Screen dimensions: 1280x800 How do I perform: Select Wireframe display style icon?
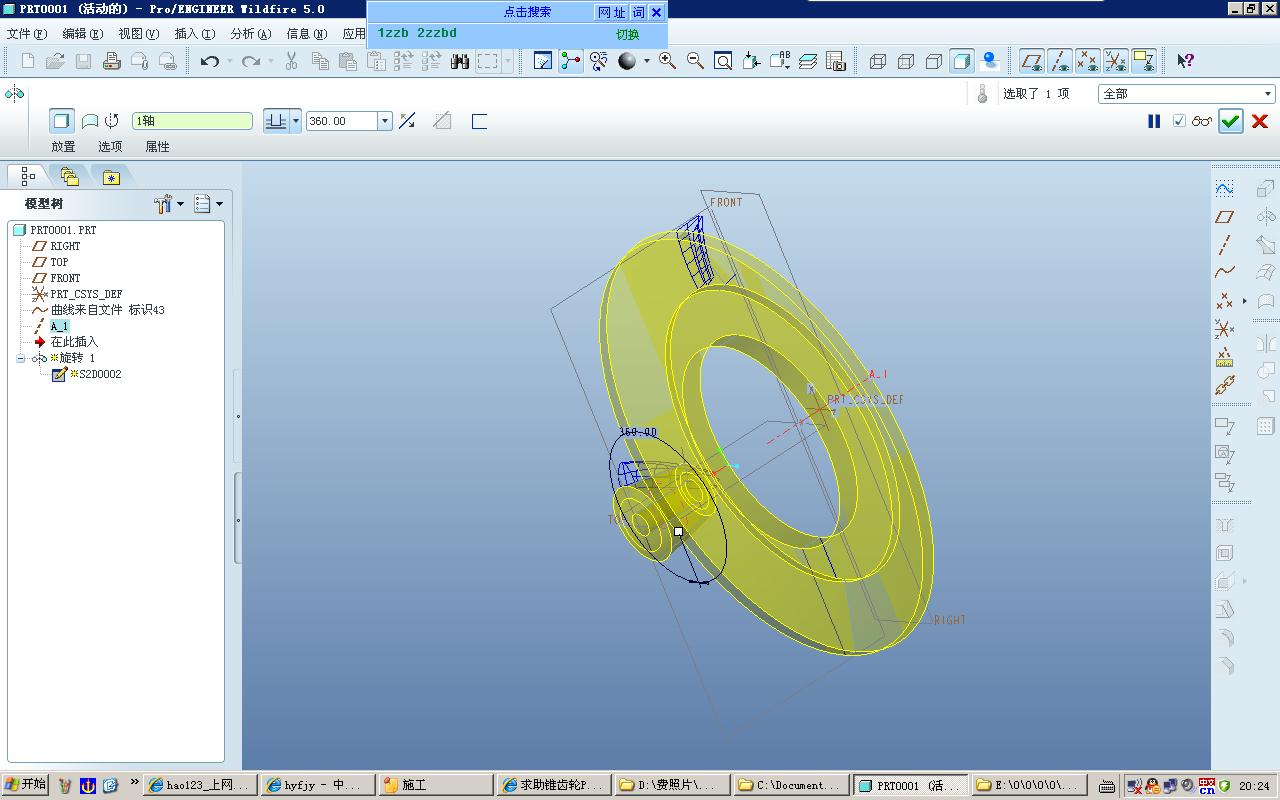pyautogui.click(x=877, y=61)
